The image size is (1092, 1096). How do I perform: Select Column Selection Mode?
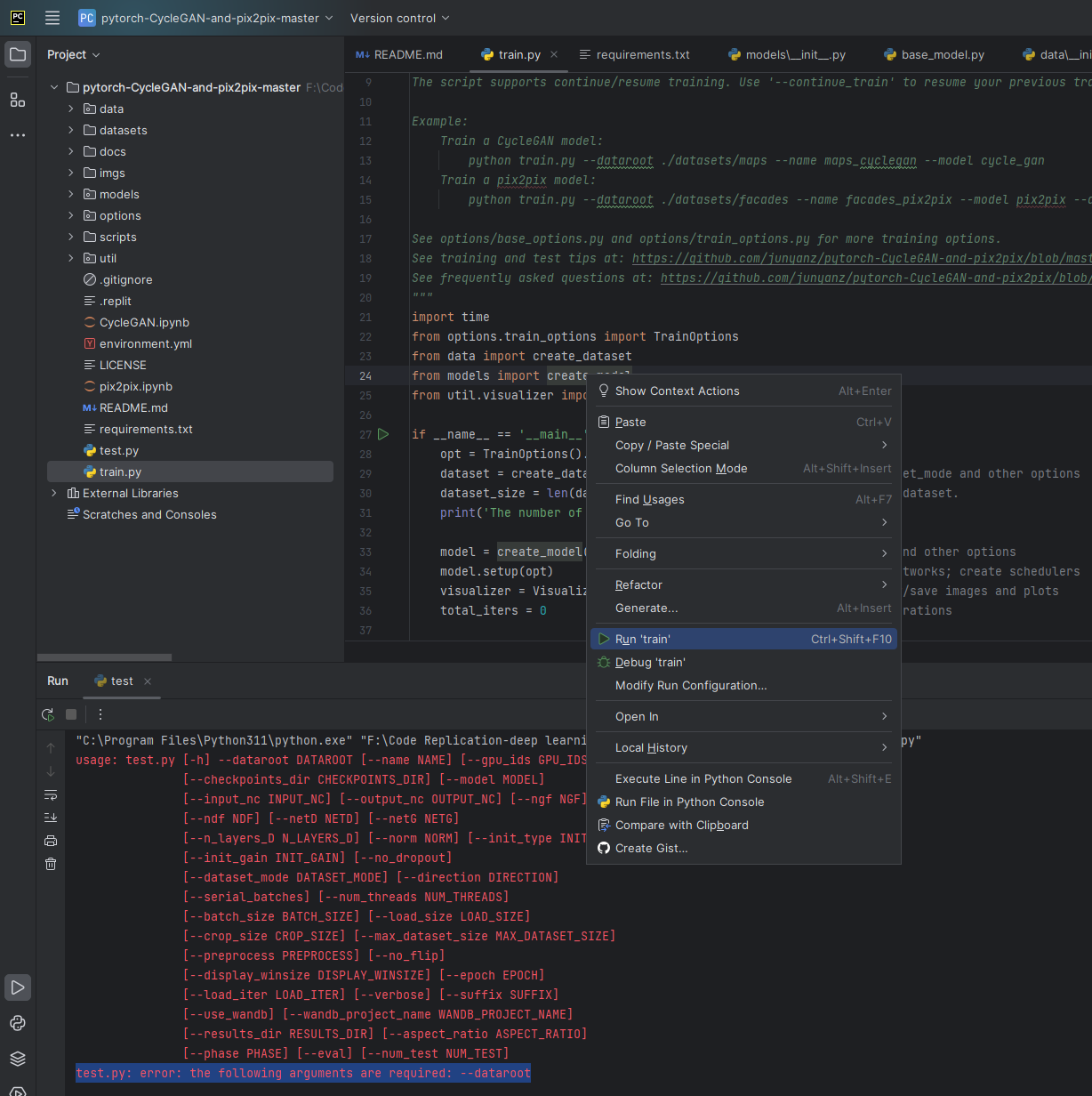(x=743, y=468)
